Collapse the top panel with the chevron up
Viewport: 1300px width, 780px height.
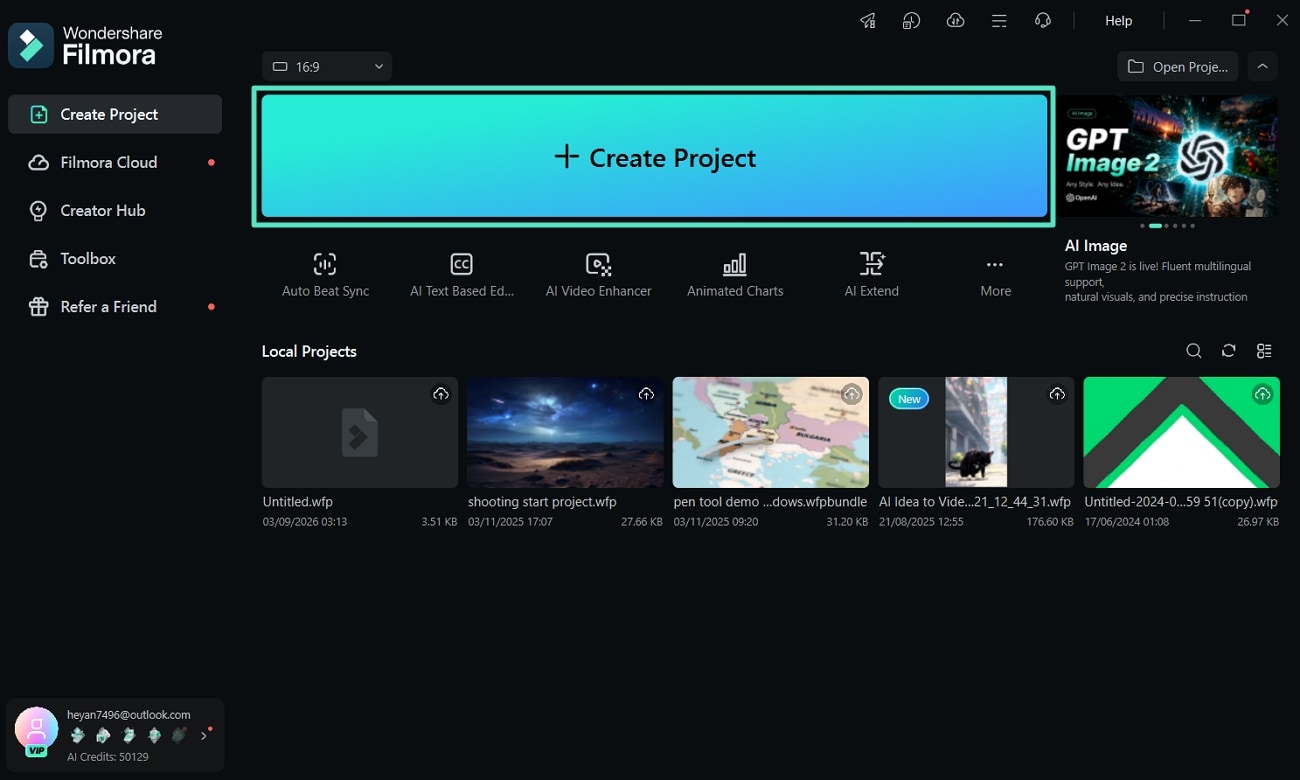tap(1262, 66)
